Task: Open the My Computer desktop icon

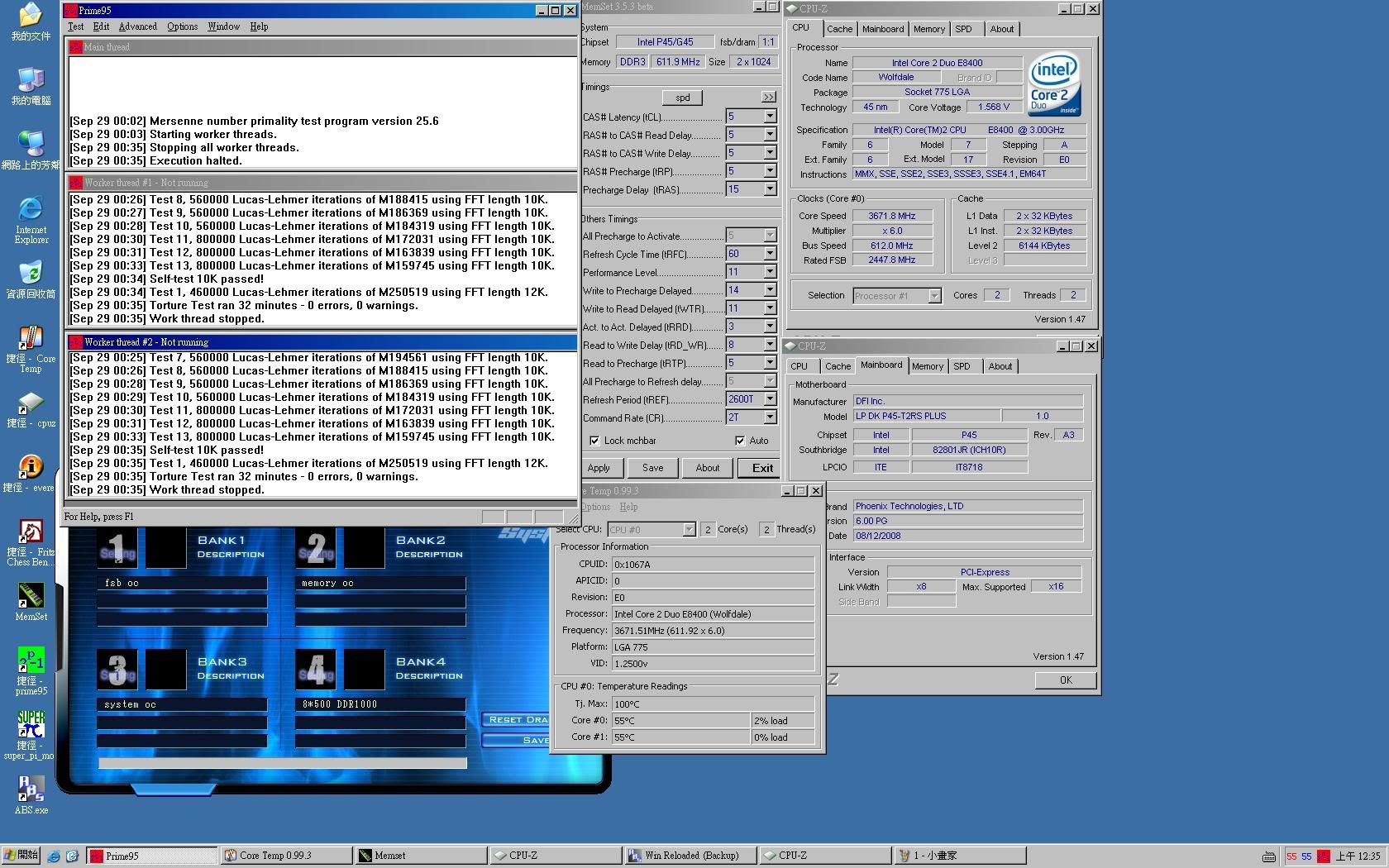Action: (x=31, y=87)
